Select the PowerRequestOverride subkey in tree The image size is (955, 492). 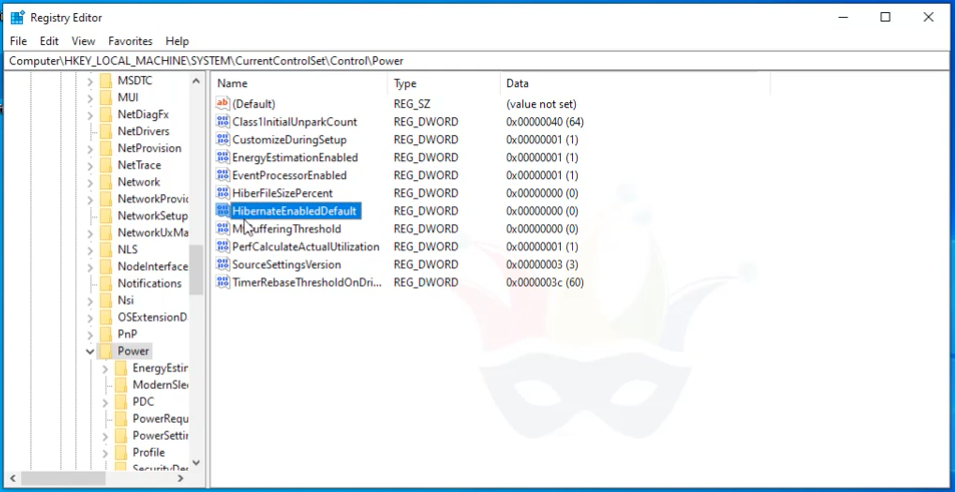[160, 419]
